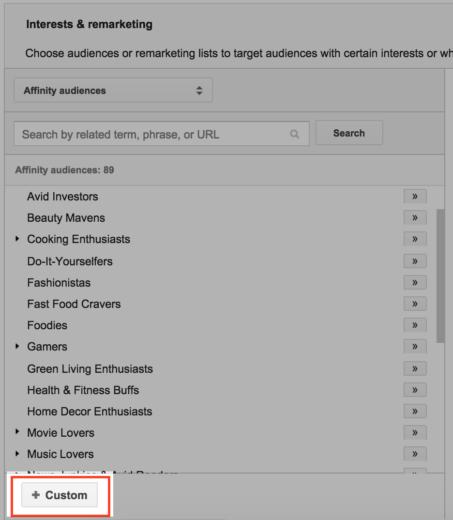Add Beauty Mavens using the double-arrow icon
This screenshot has height=520, width=453.
(415, 218)
